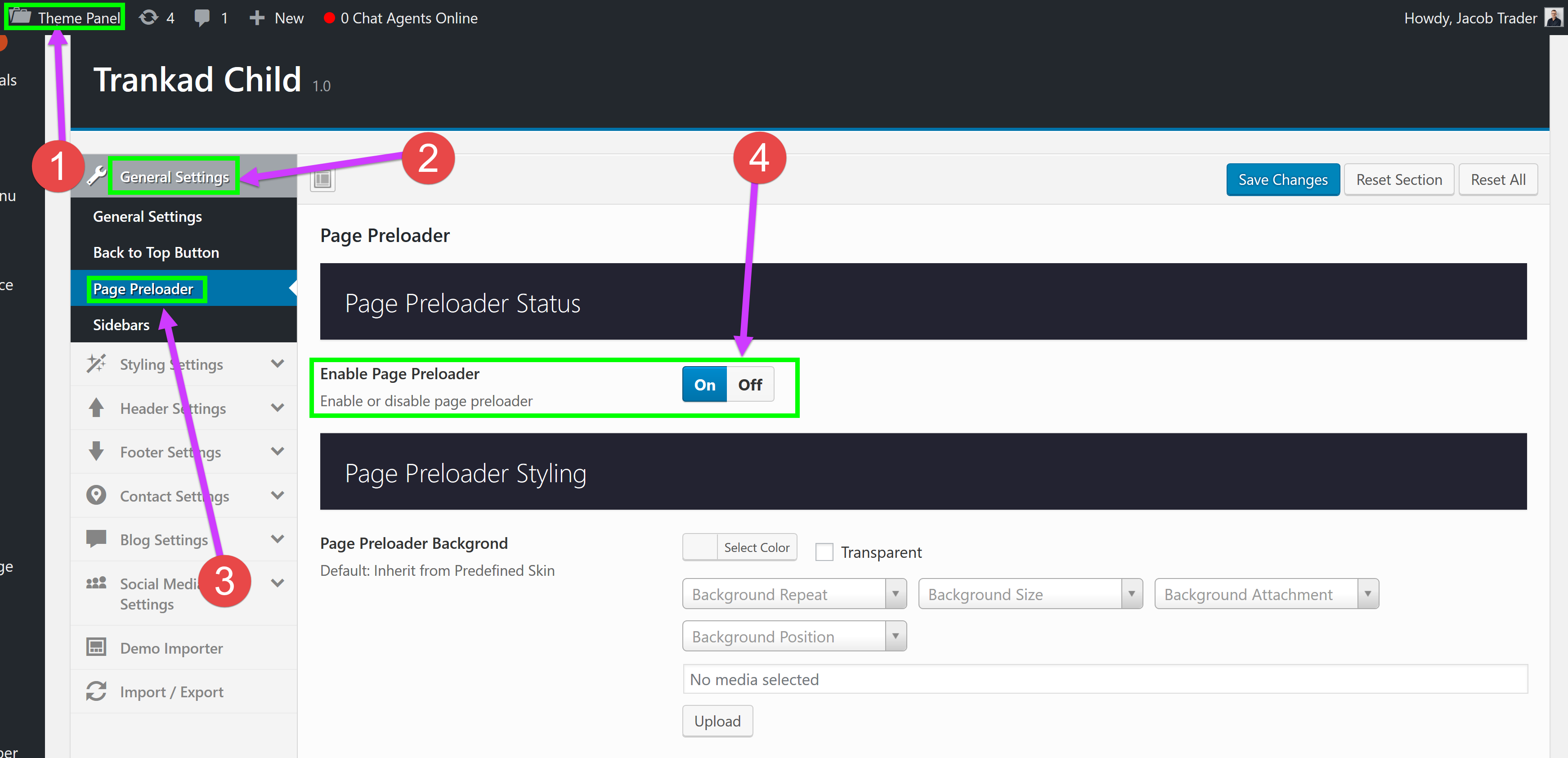Click the Import / Export sync icon
This screenshot has width=1568, height=758.
coord(96,691)
